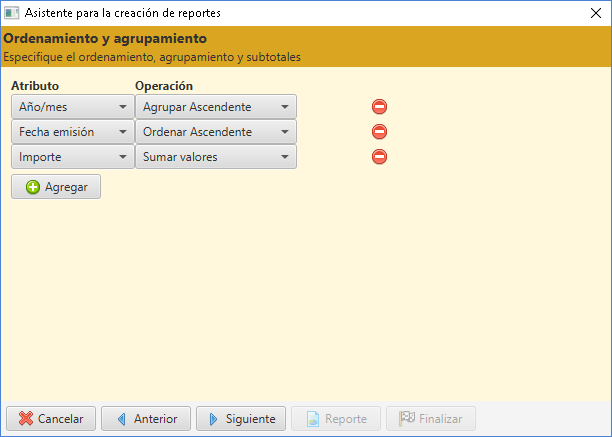Return to Anterior wizard step
Image resolution: width=612 pixels, height=437 pixels.
tap(146, 419)
